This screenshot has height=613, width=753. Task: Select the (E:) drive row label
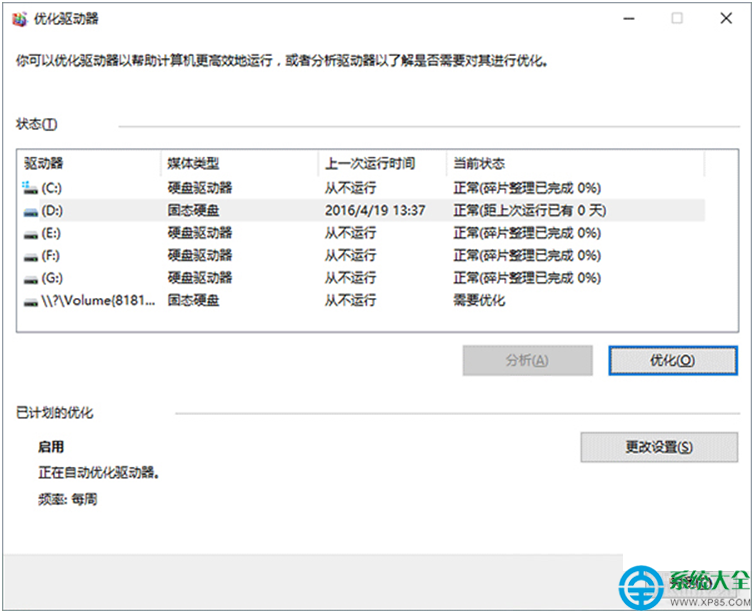[51, 233]
